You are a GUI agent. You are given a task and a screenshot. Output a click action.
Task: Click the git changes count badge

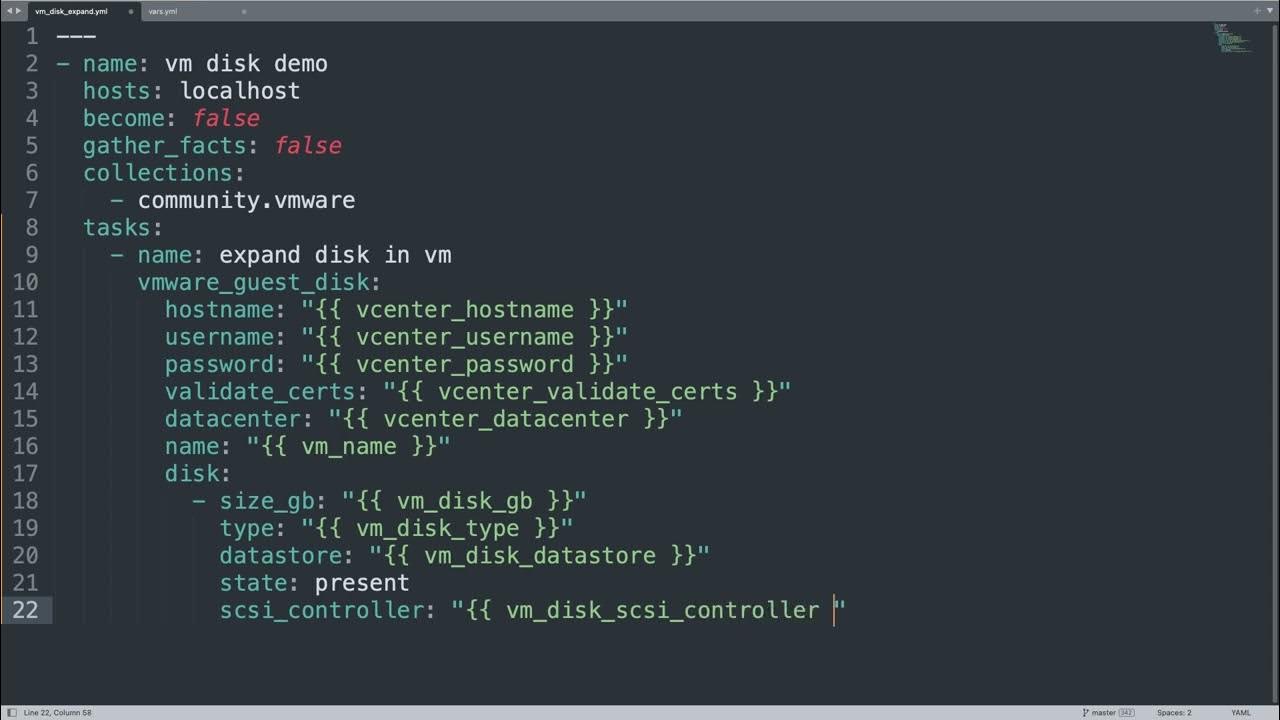1127,712
